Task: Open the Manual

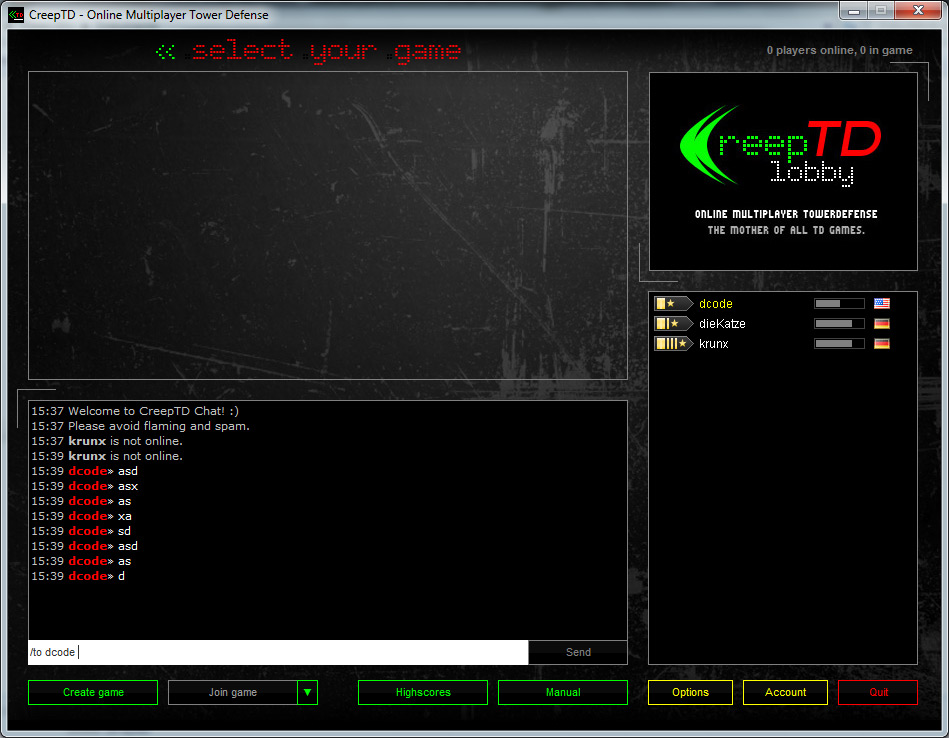Action: [563, 692]
